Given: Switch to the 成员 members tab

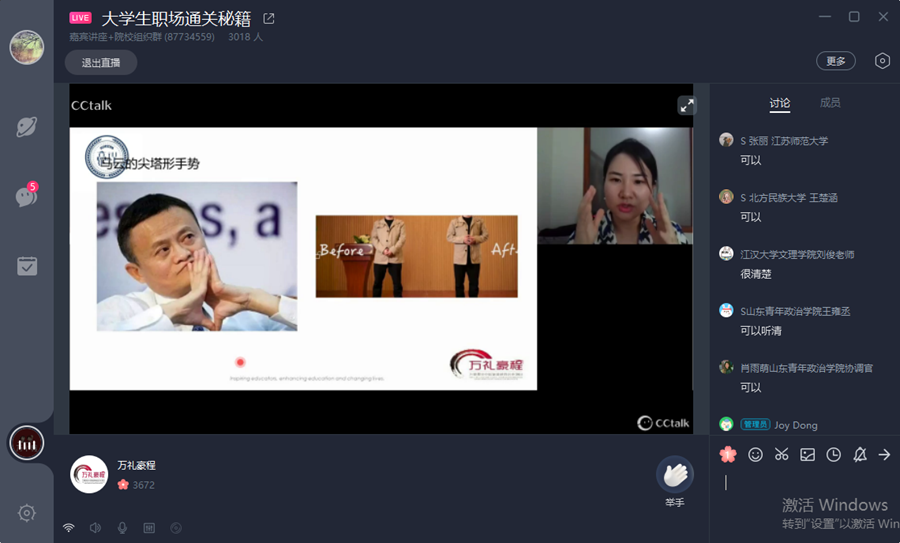Looking at the screenshot, I should 830,103.
